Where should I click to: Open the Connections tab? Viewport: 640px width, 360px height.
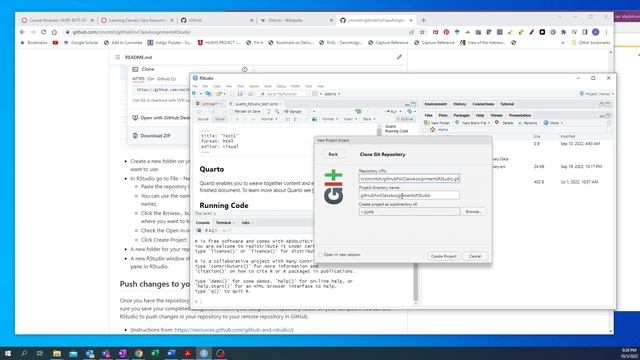tap(483, 104)
